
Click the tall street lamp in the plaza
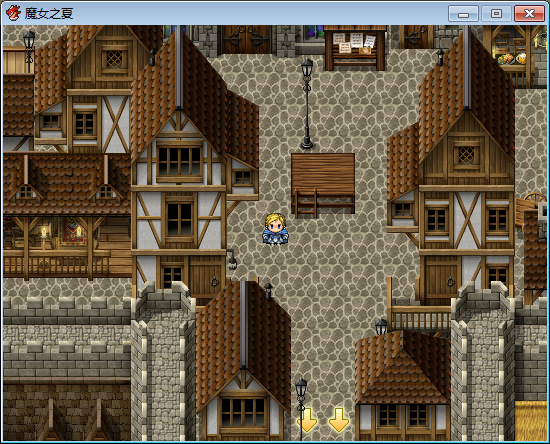click(307, 103)
